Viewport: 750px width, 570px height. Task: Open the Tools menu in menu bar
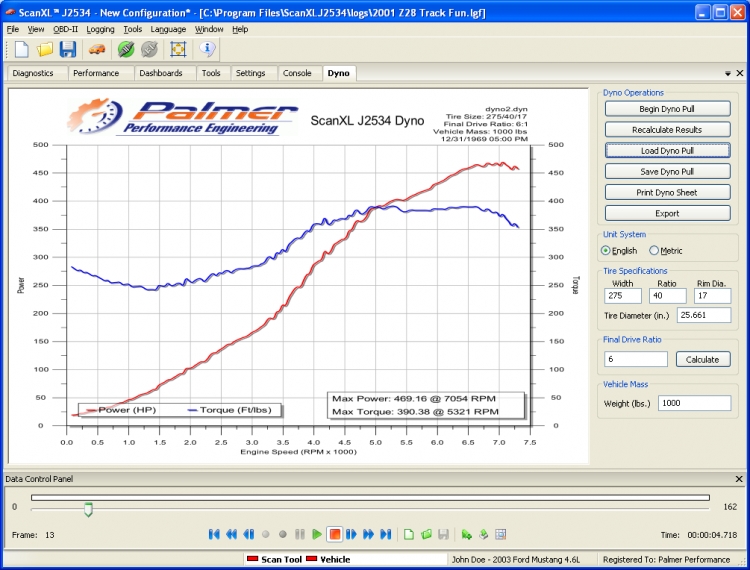[x=132, y=29]
